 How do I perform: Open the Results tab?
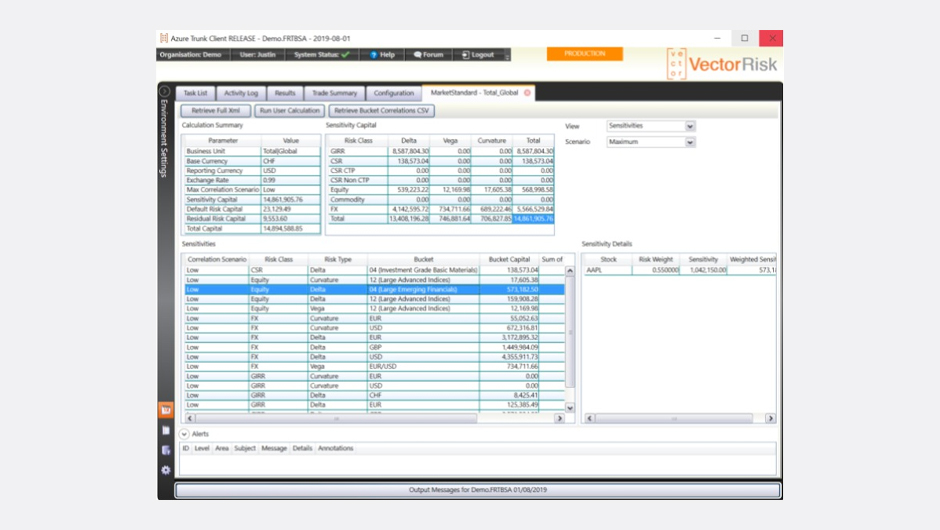(285, 93)
